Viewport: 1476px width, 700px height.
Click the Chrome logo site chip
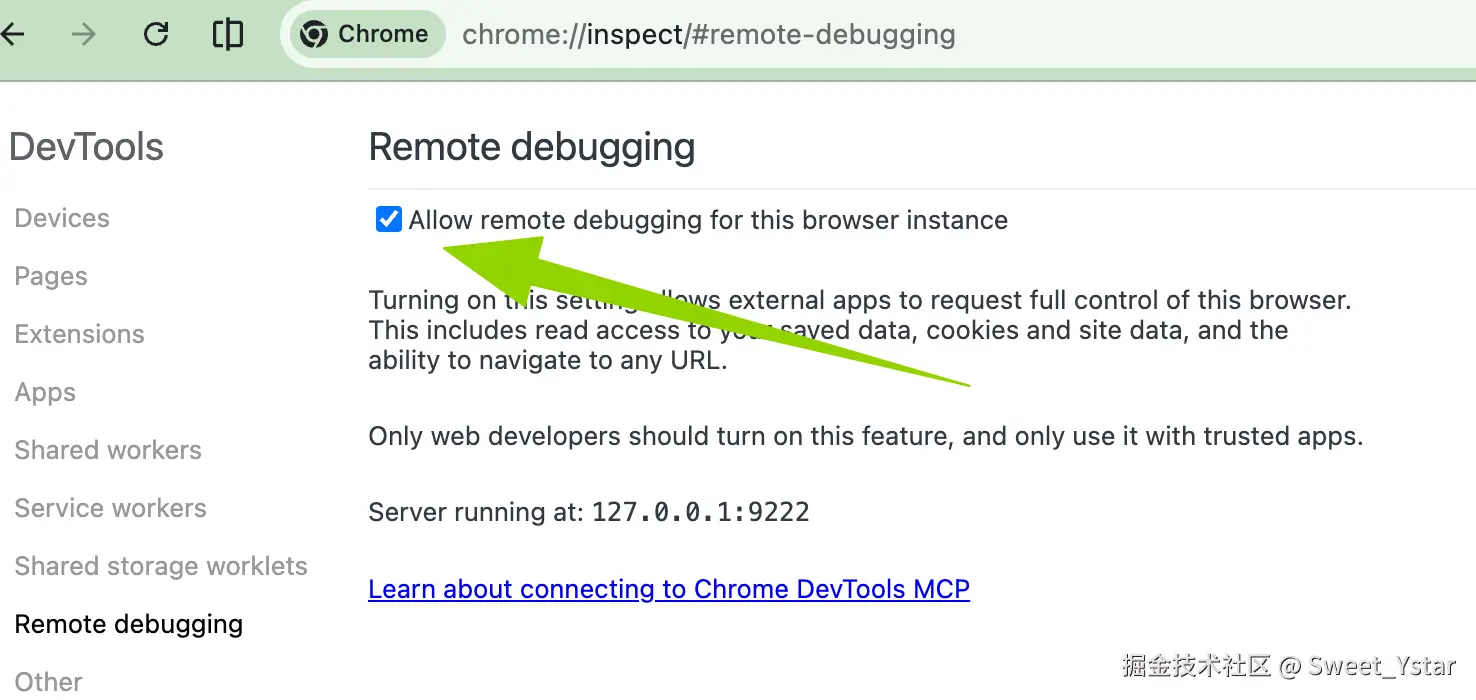pyautogui.click(x=366, y=34)
